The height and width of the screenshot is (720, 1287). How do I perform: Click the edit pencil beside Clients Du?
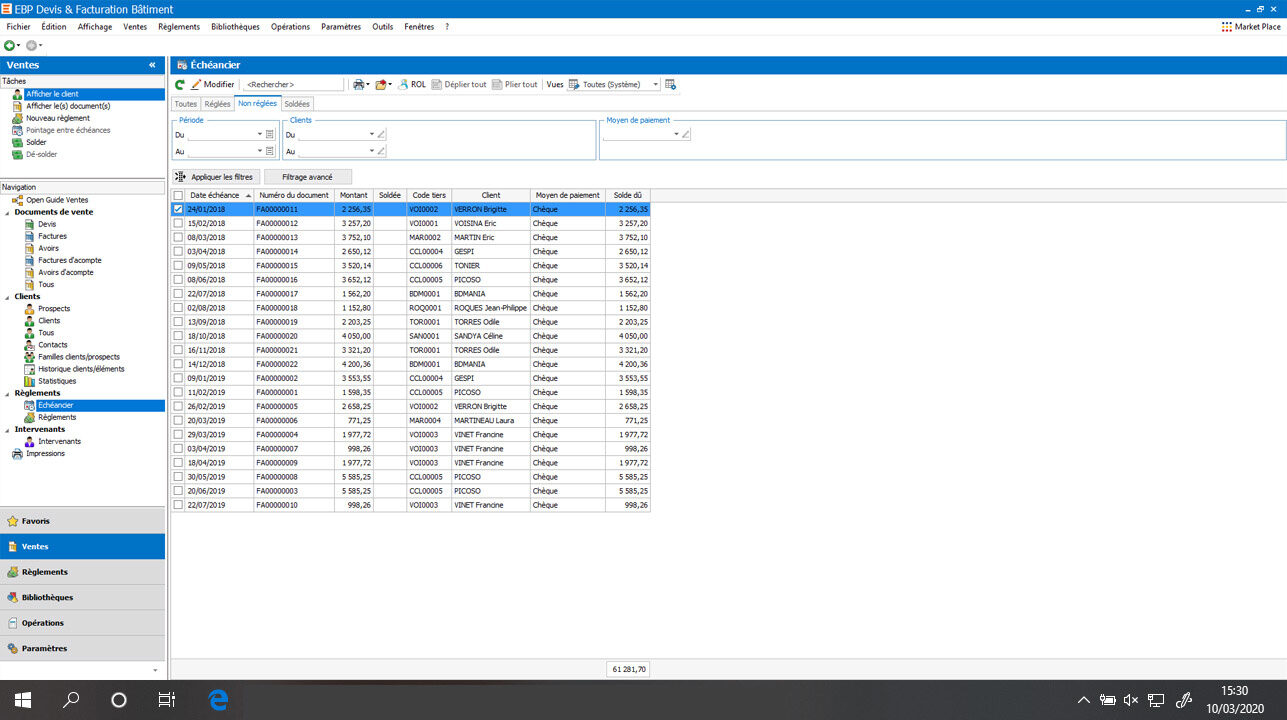(x=382, y=134)
